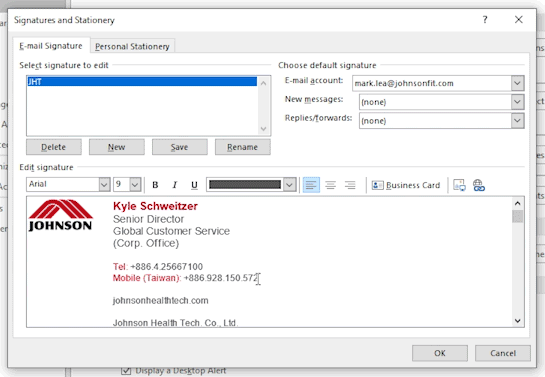
Task: Toggle bold formatting in signature editor
Action: click(x=155, y=185)
